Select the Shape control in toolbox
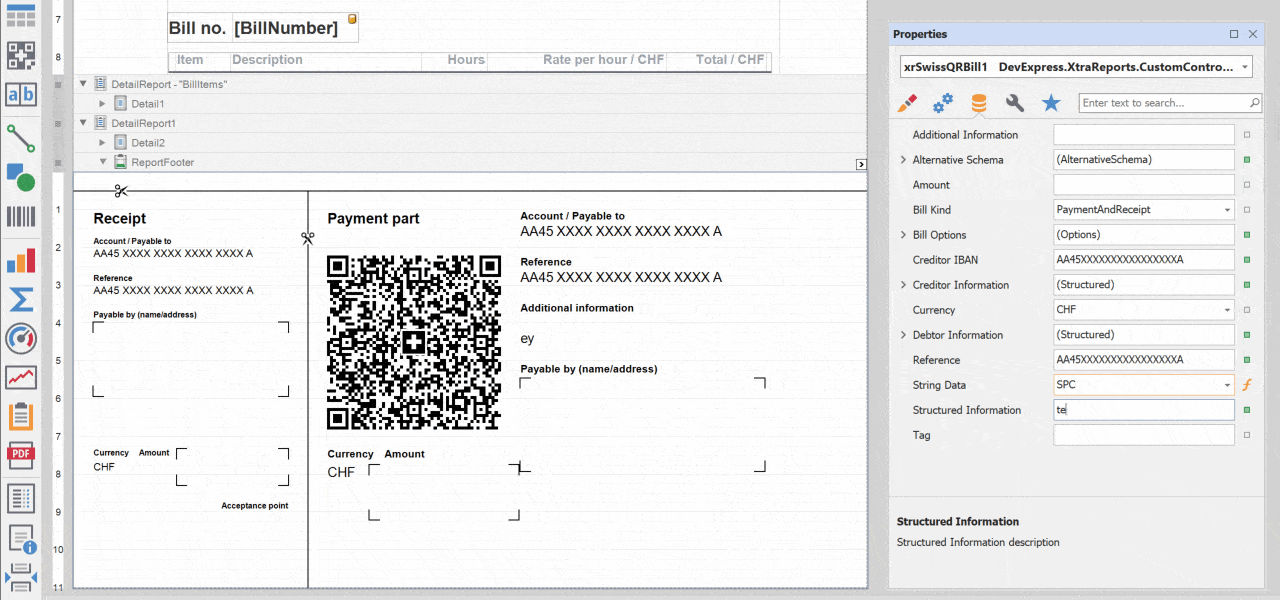 pyautogui.click(x=21, y=177)
